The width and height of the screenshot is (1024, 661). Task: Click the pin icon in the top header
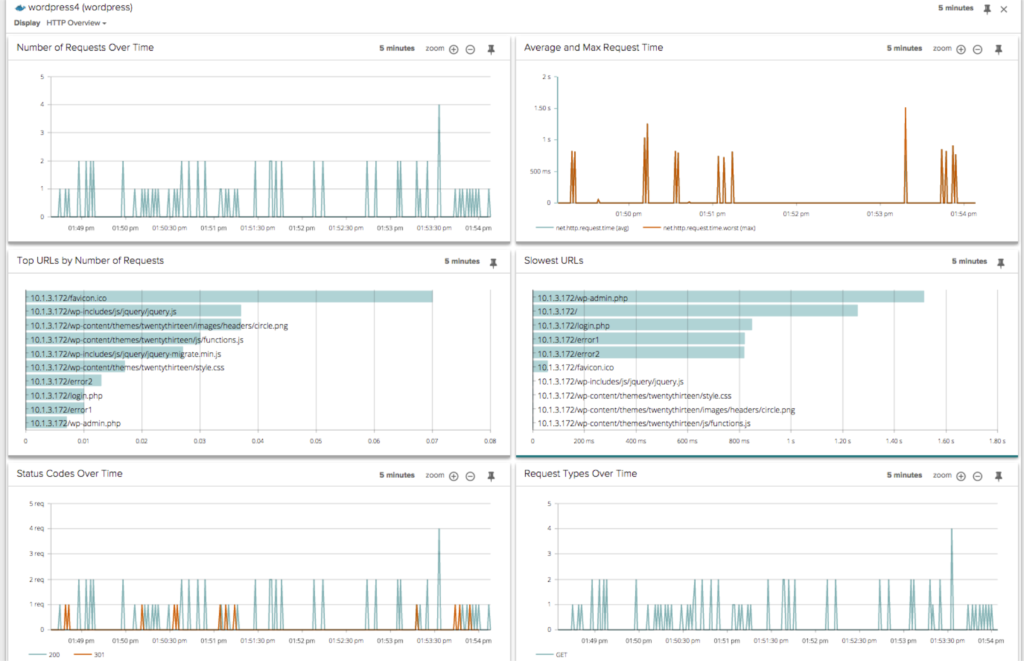[x=987, y=9]
